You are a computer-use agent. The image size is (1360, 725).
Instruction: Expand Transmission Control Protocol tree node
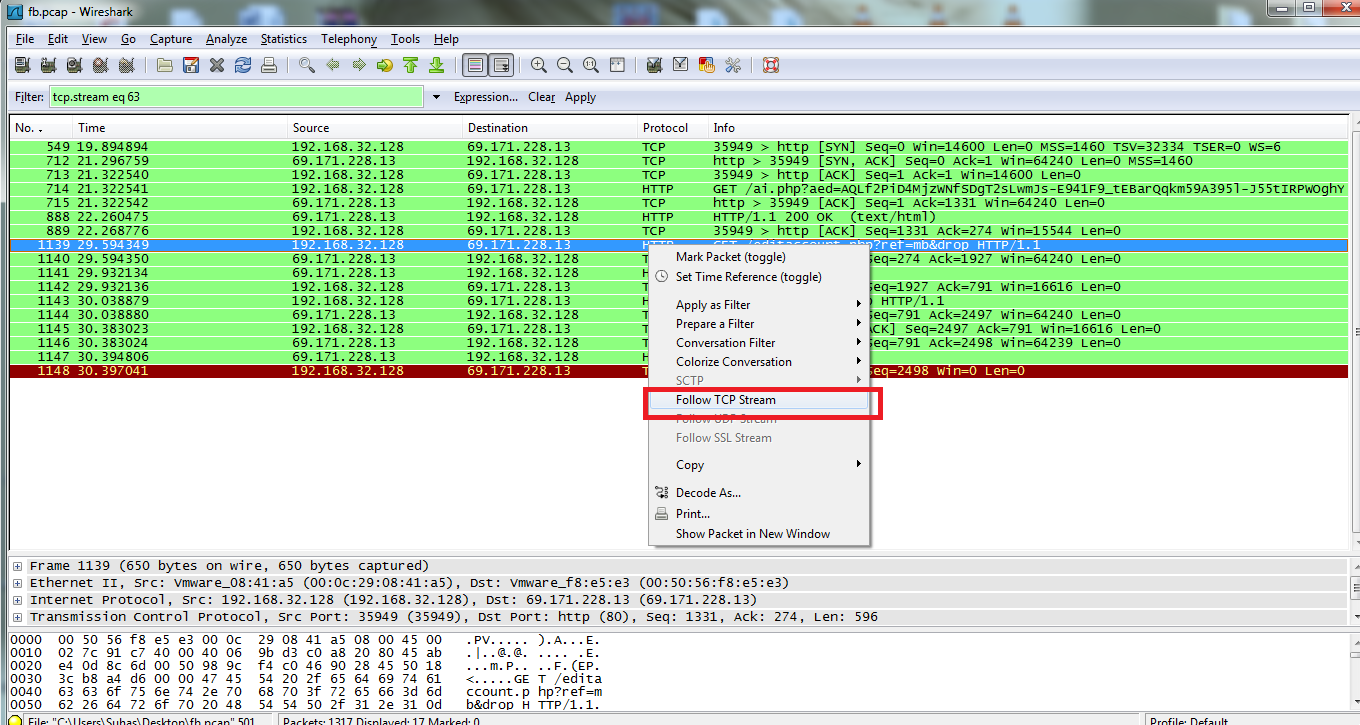pos(18,617)
